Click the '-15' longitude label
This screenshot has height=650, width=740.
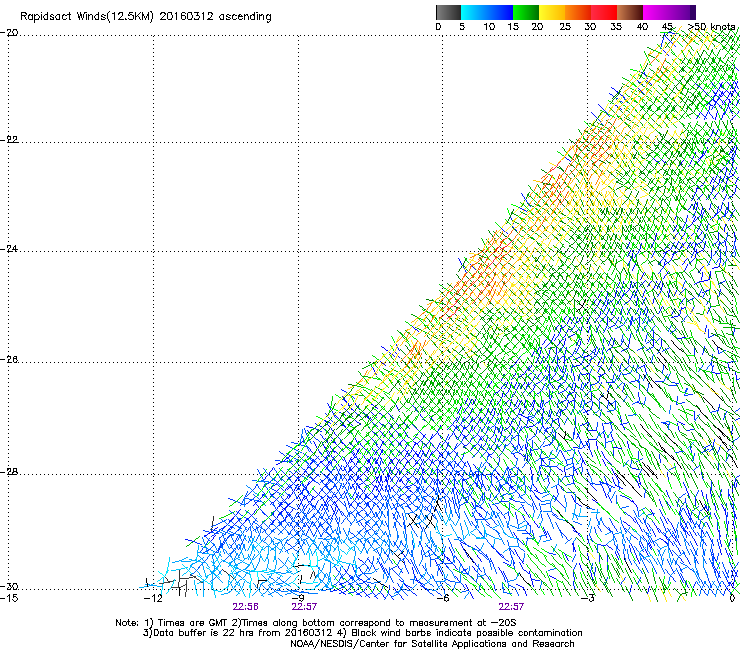click(x=9, y=598)
